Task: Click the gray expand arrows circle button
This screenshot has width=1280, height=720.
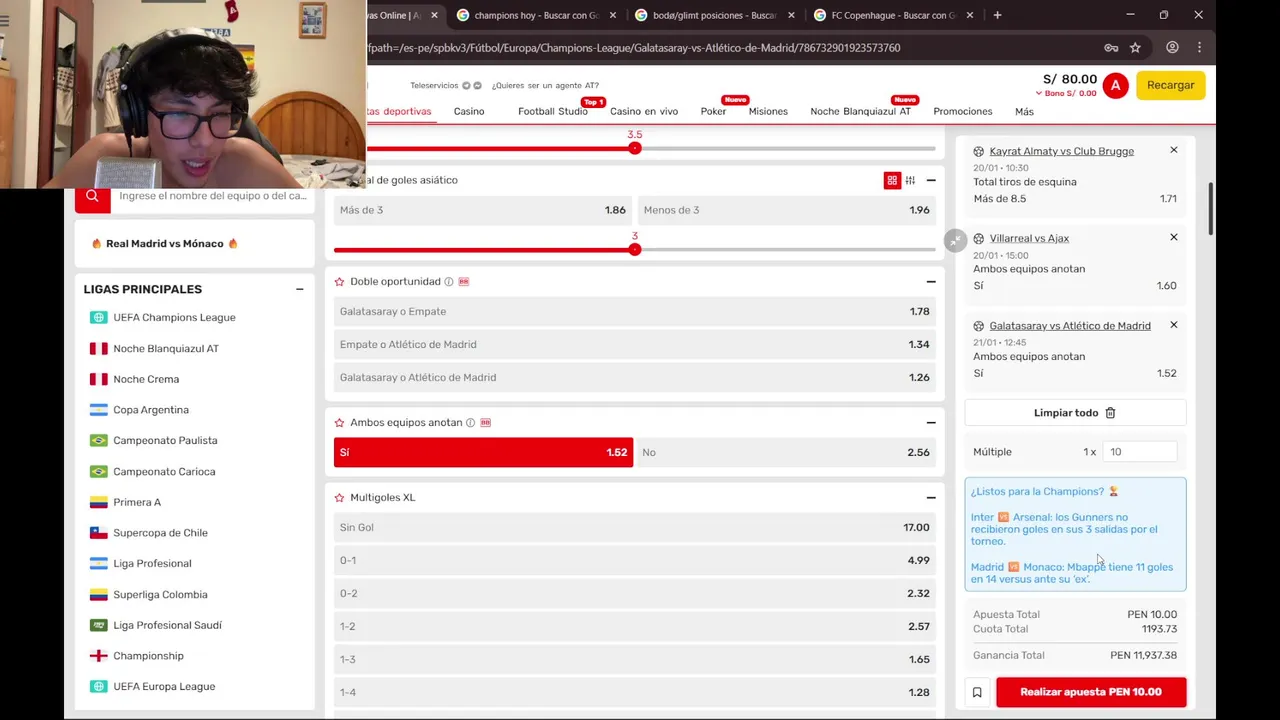Action: tap(955, 241)
